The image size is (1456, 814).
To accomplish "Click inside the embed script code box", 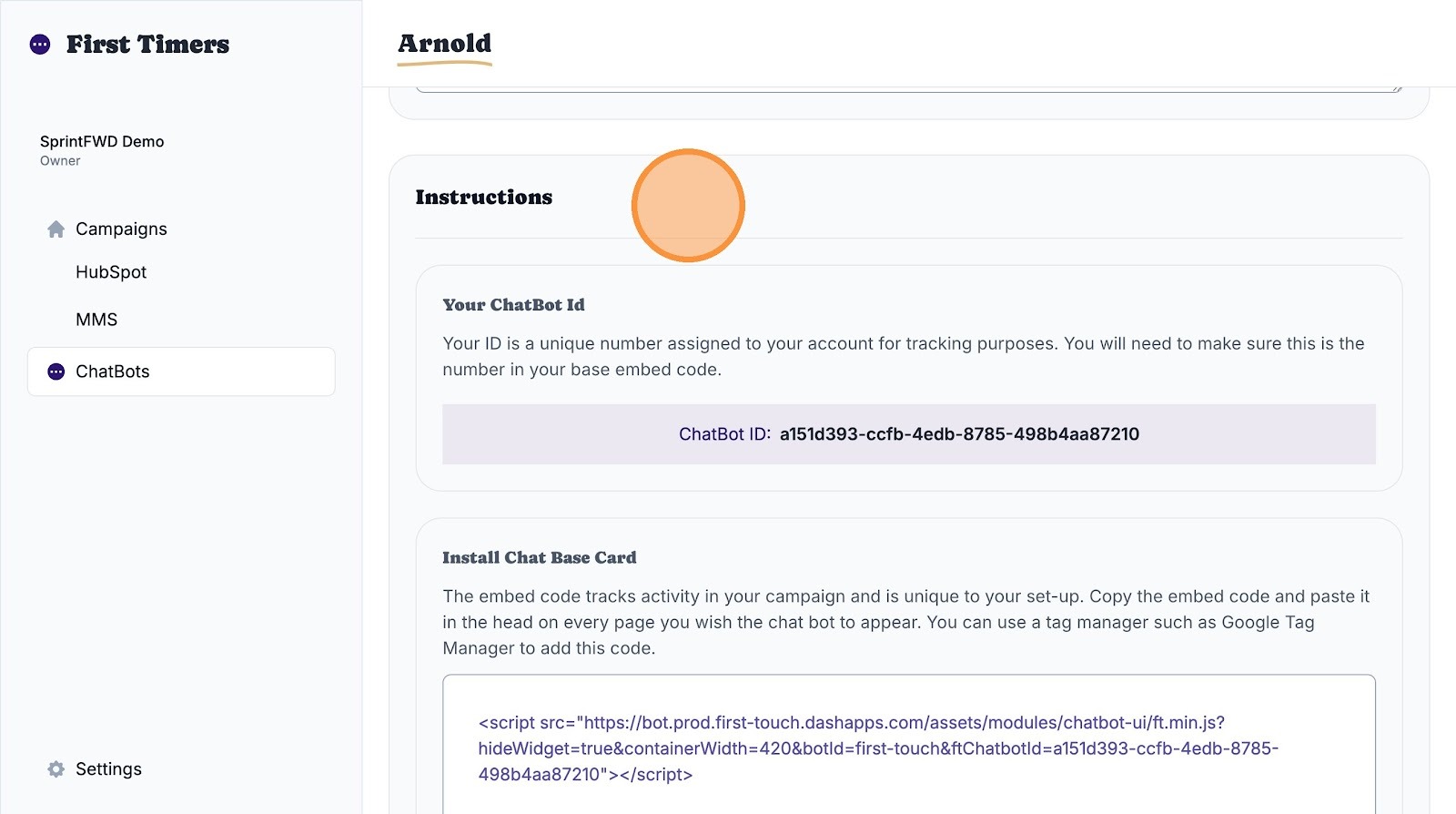I will (x=909, y=745).
